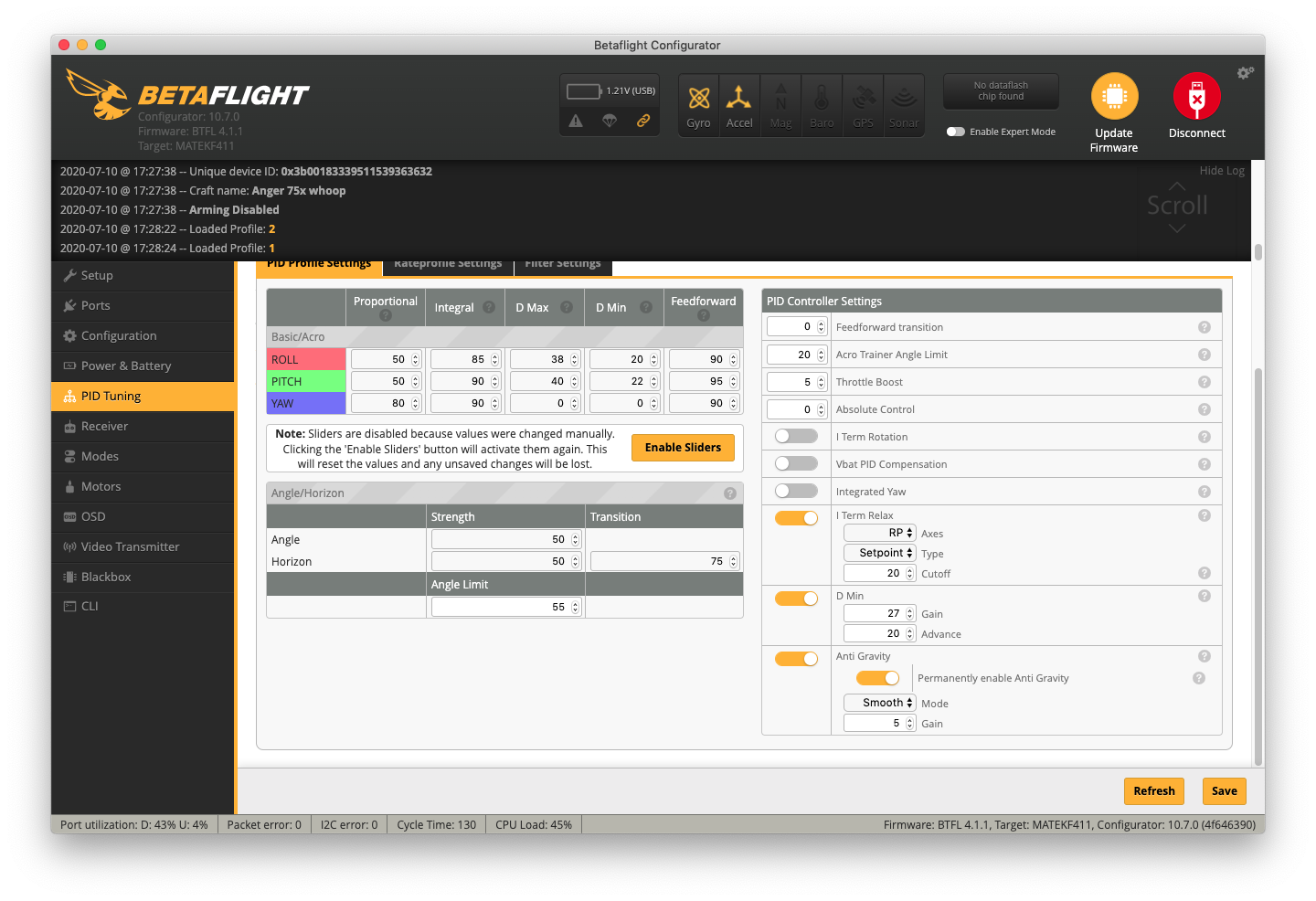Enable the Integrated Yaw switch
This screenshot has width=1316, height=901.
click(x=796, y=491)
